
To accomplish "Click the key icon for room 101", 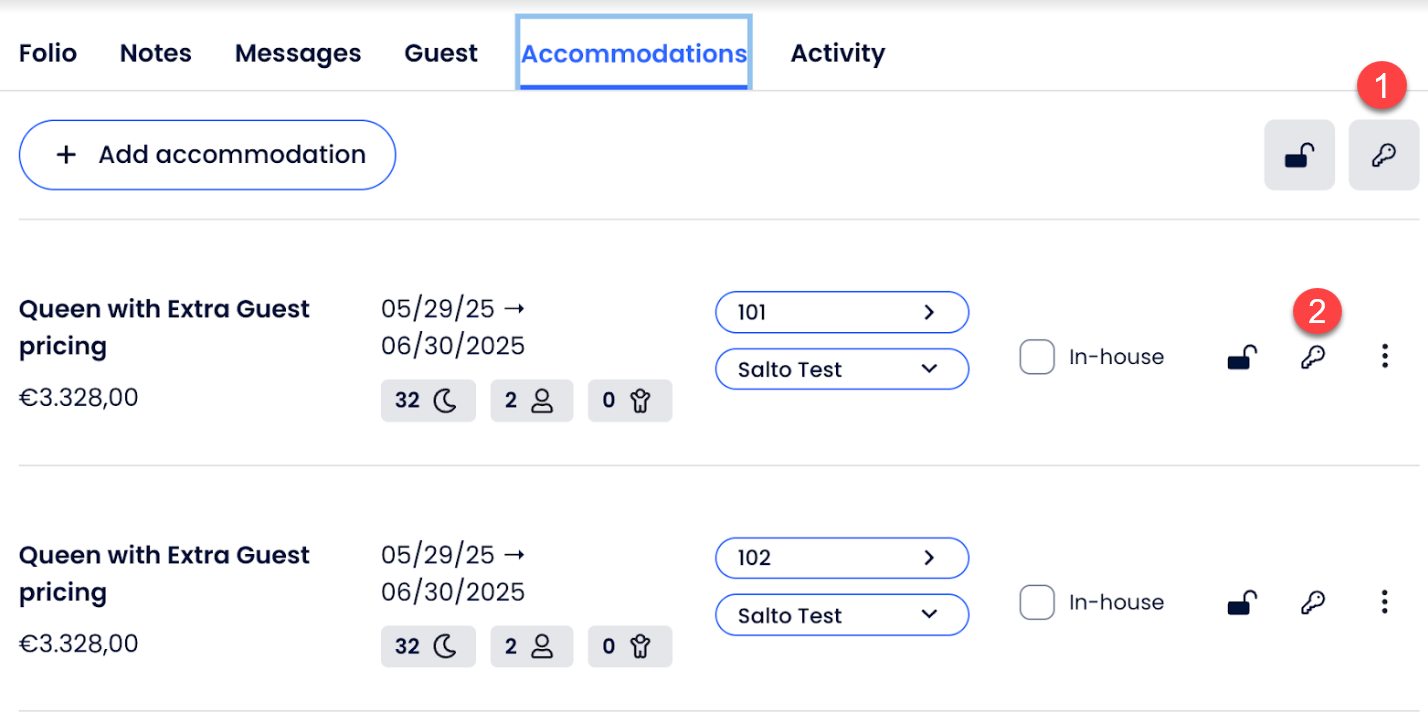I will tap(1312, 357).
